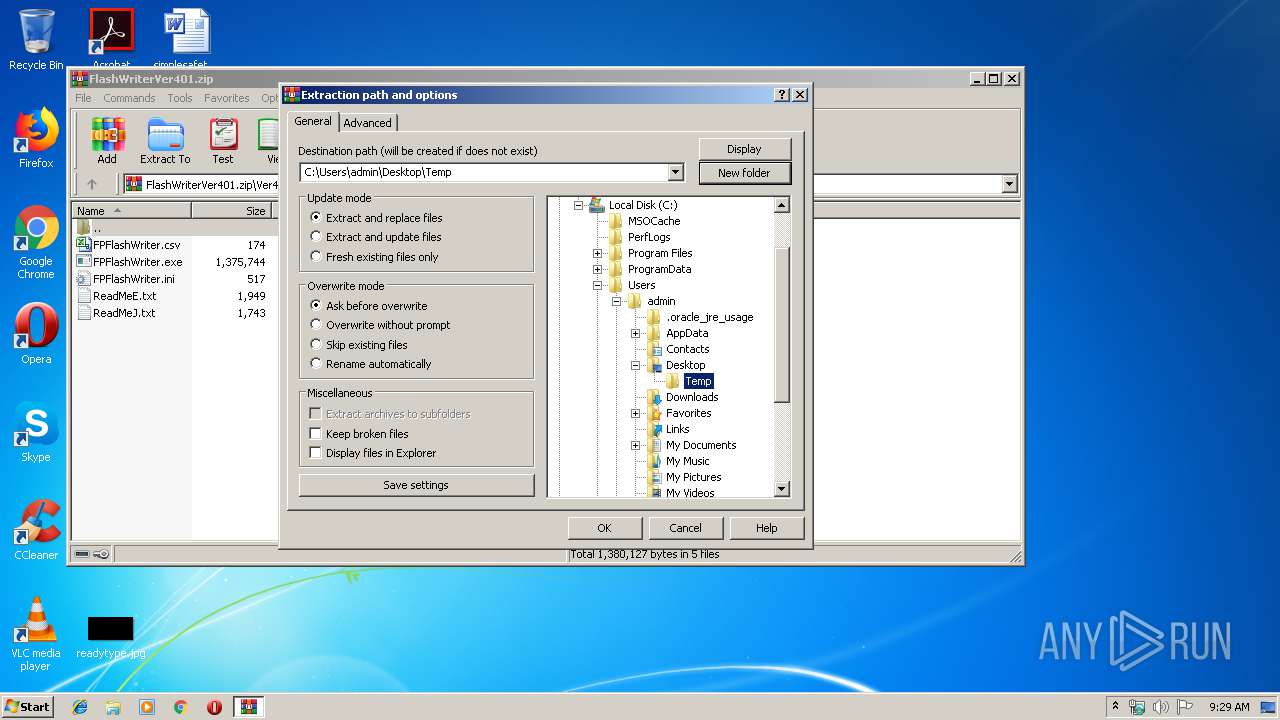Click the up one level arrow in WinRAR
Screen dimensions: 1280x720
[x=92, y=184]
